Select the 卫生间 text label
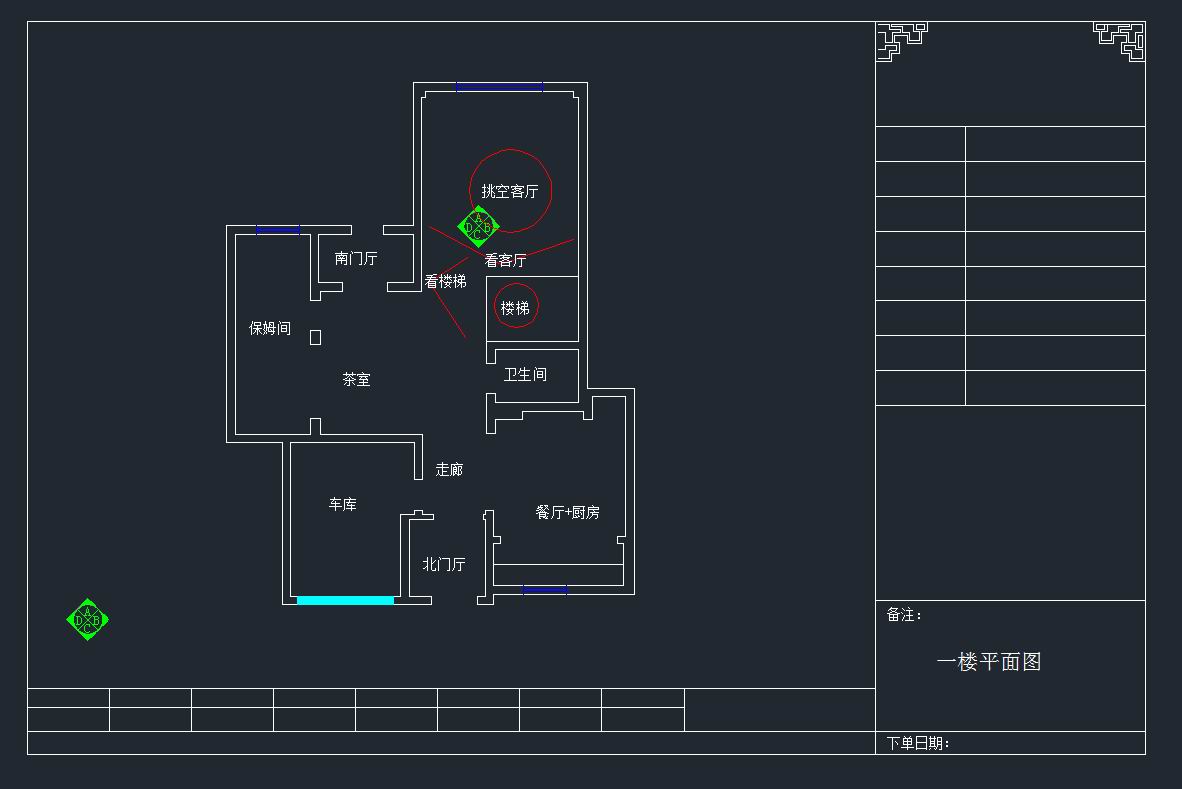 point(525,375)
